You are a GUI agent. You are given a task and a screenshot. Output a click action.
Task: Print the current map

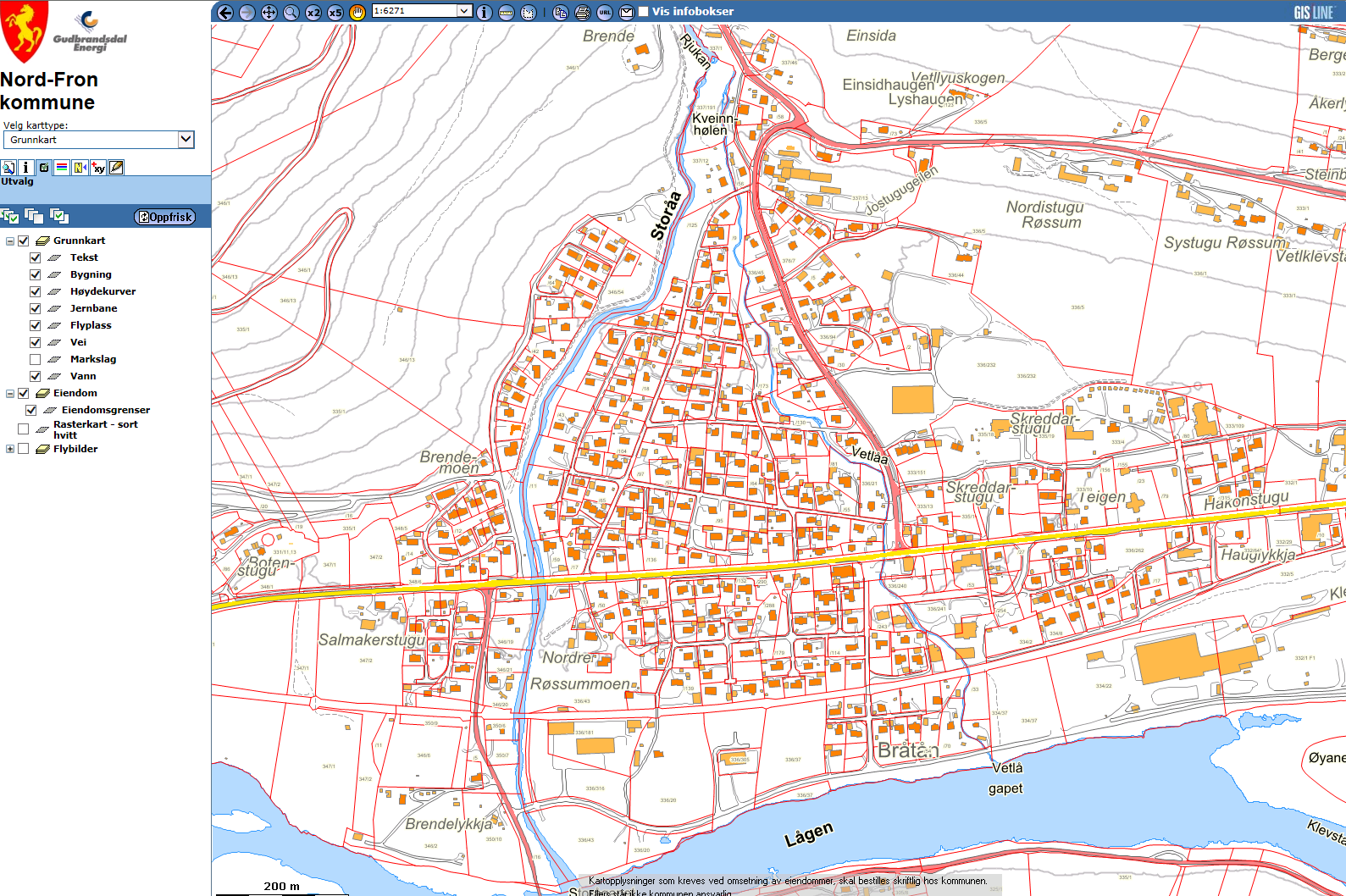click(x=583, y=12)
